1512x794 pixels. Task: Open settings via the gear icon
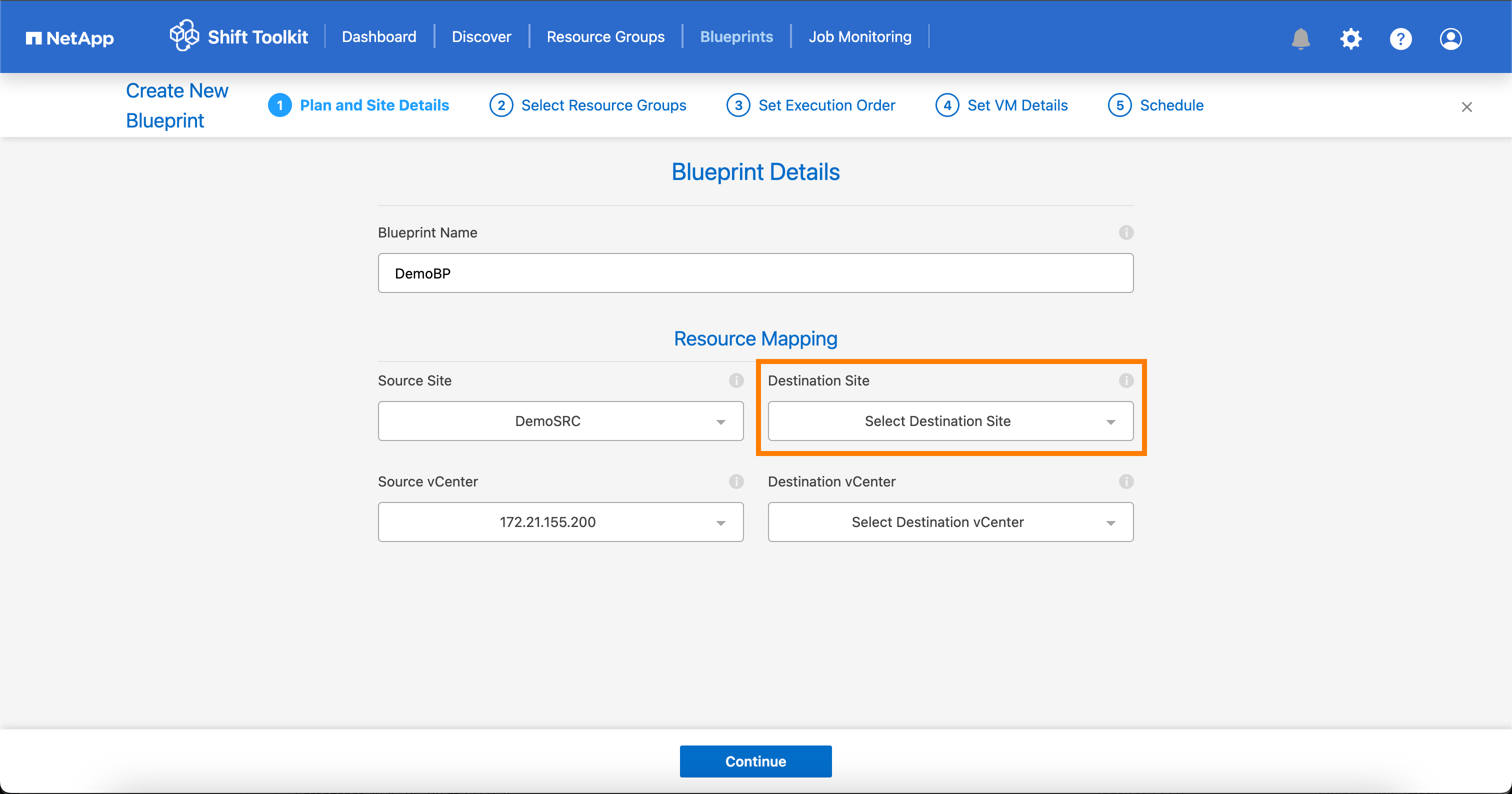pyautogui.click(x=1350, y=38)
